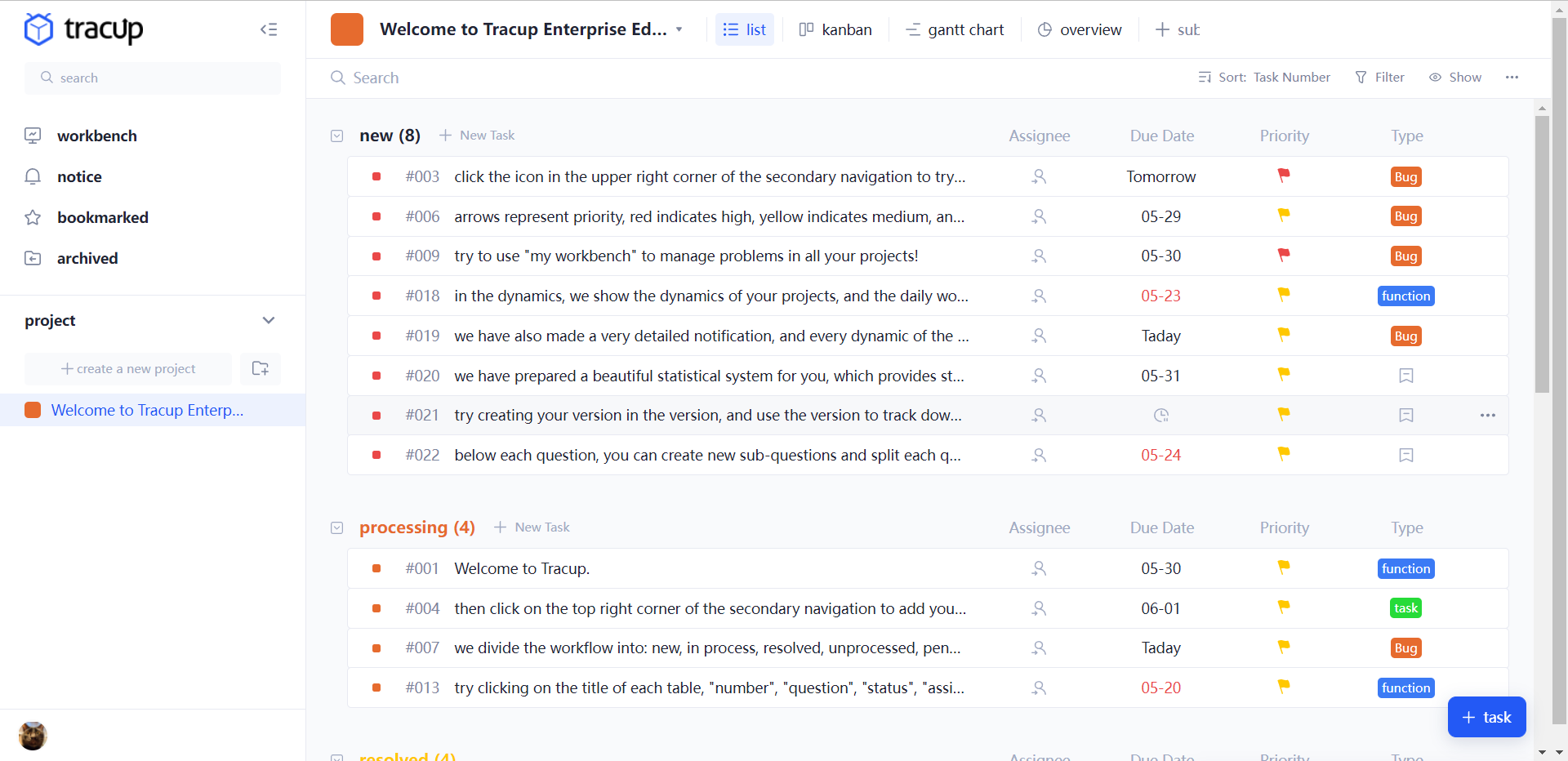
Task: Click the orange project color square in header
Action: [346, 29]
